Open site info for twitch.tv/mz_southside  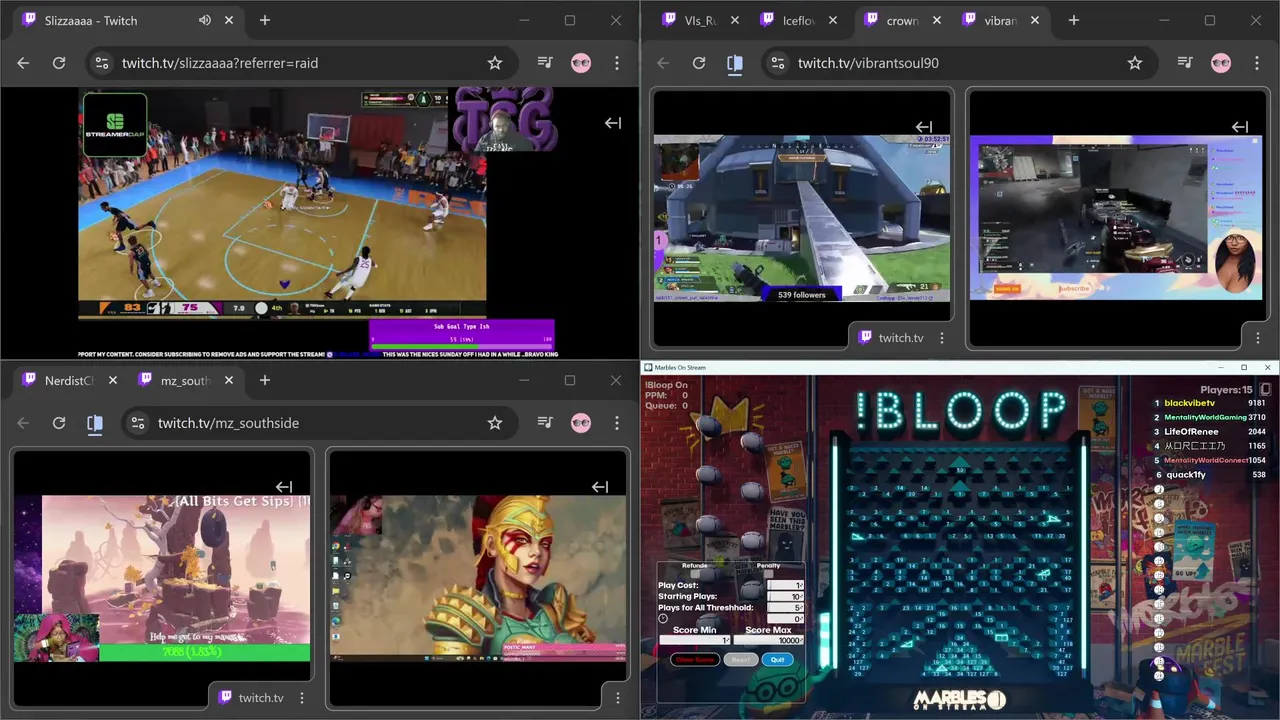[x=137, y=423]
